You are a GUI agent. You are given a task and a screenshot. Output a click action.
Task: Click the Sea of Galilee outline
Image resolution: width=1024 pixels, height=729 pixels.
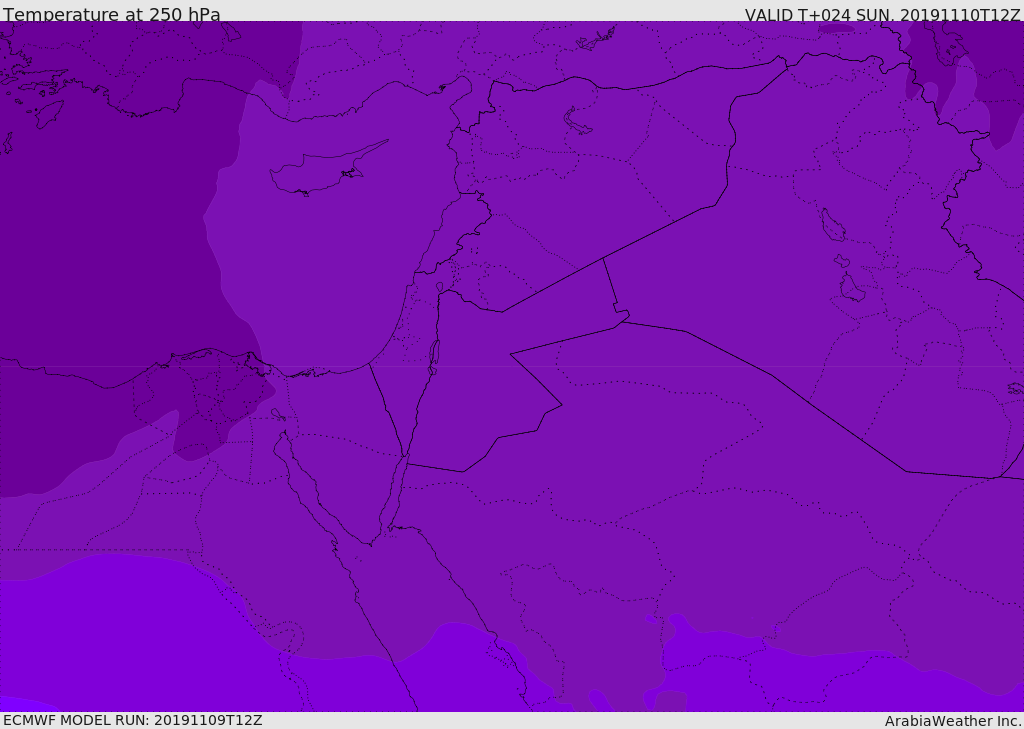pyautogui.click(x=440, y=287)
